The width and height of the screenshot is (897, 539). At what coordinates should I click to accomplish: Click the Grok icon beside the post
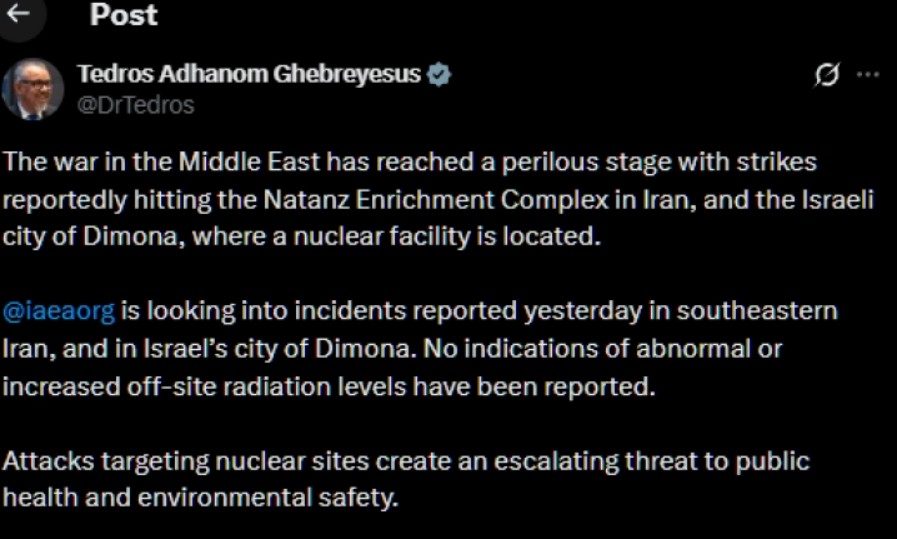(827, 75)
